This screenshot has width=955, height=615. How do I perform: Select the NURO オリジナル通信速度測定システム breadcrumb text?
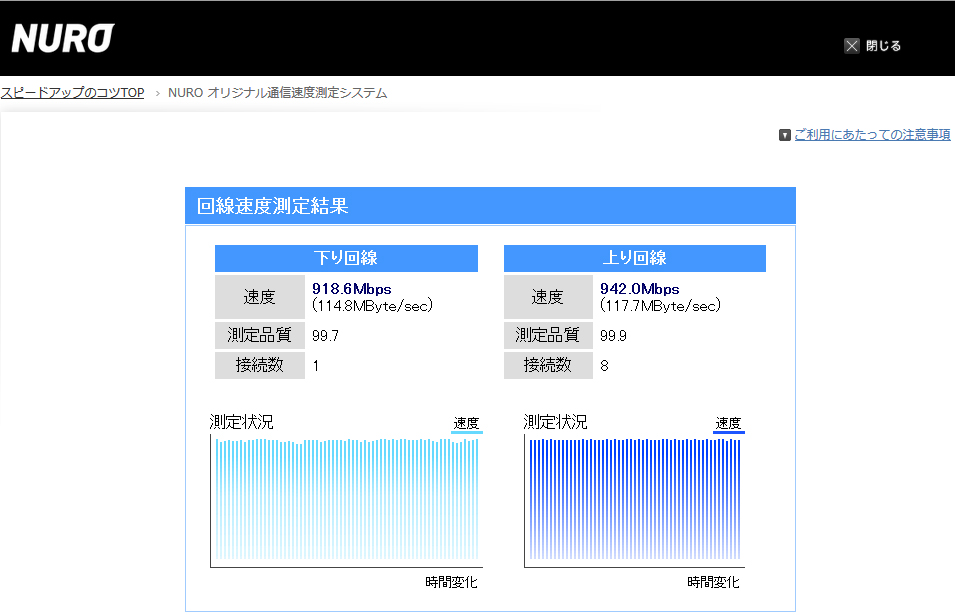pyautogui.click(x=277, y=93)
